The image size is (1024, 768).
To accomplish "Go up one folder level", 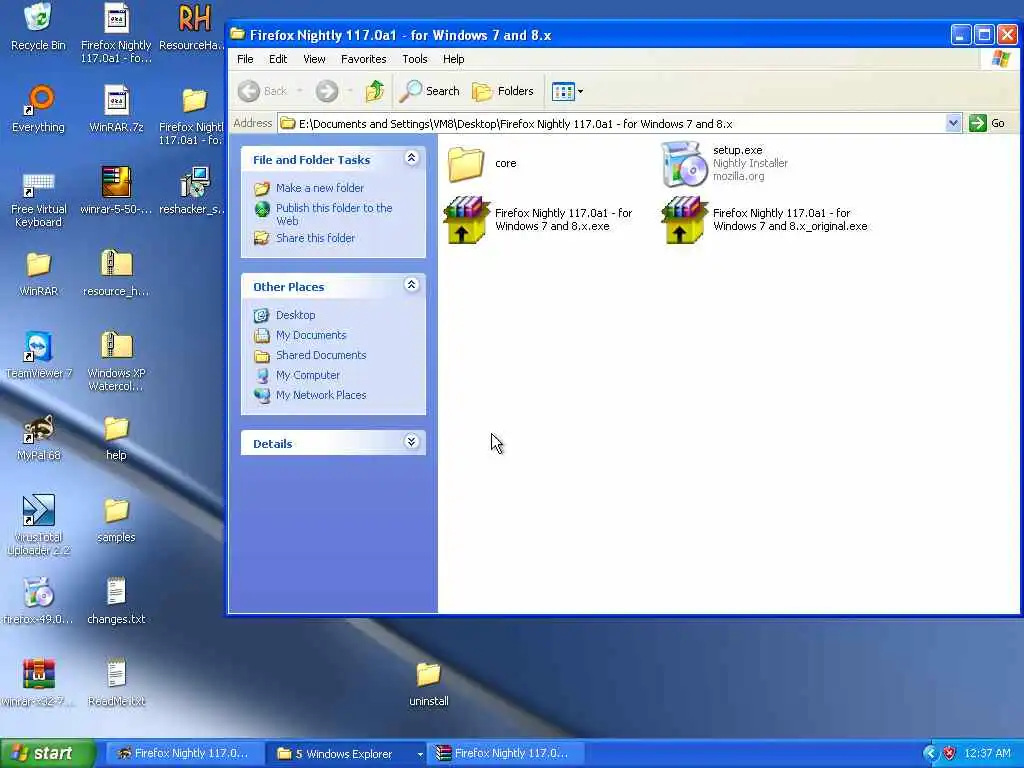I will (375, 91).
